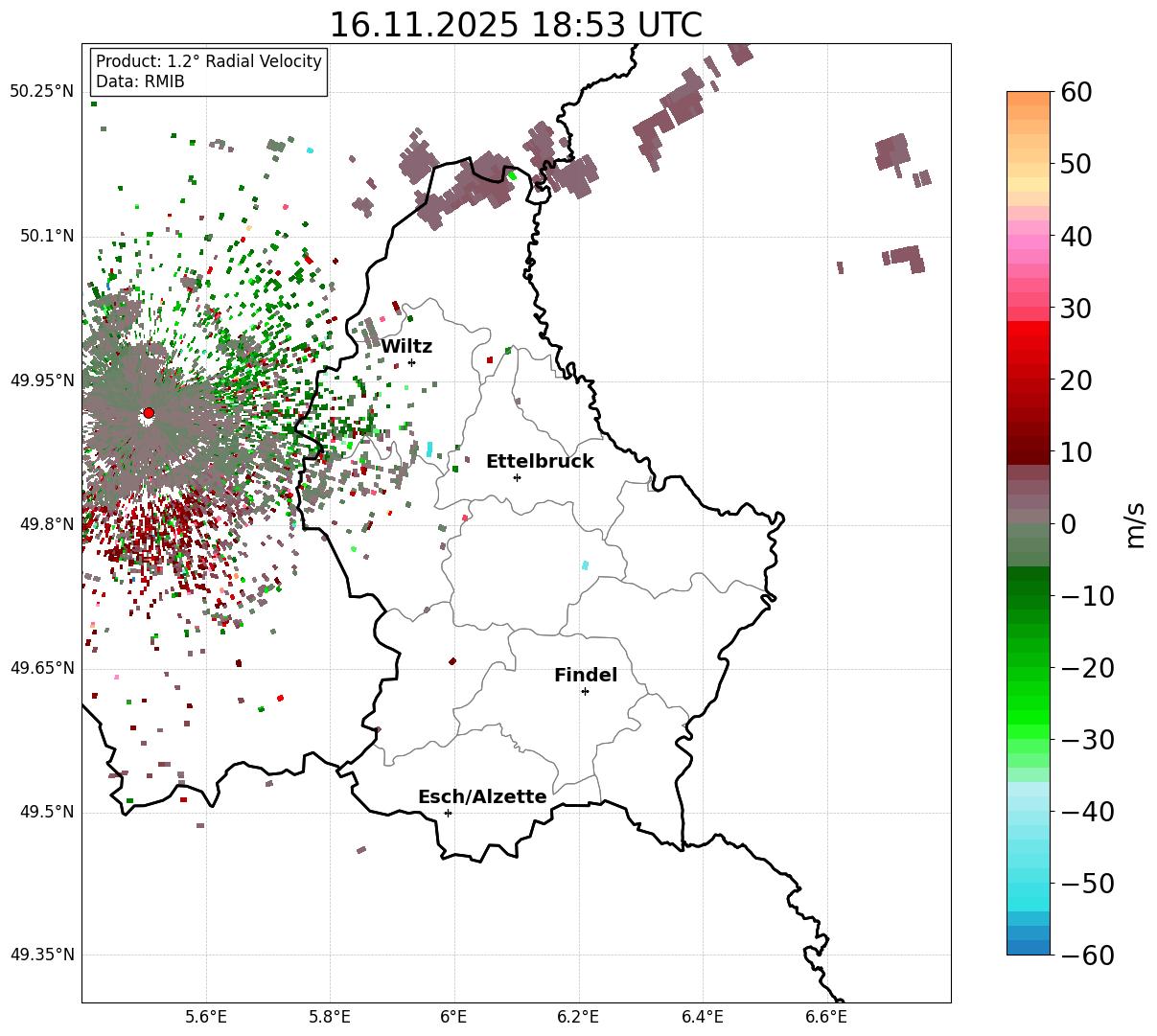Image resolution: width=1157 pixels, height=1036 pixels.
Task: Click the plot title 16.11.2025 18:53 UTC
Action: (516, 25)
